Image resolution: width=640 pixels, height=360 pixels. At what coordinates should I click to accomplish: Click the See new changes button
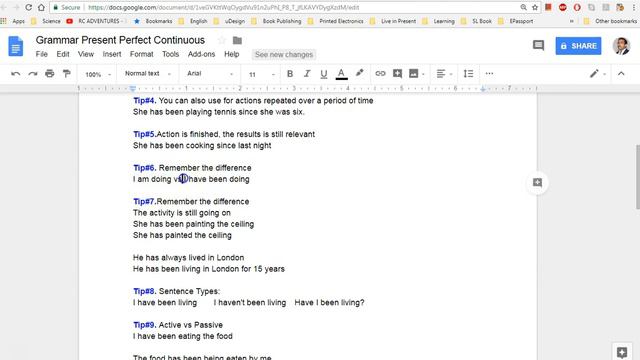coord(284,55)
